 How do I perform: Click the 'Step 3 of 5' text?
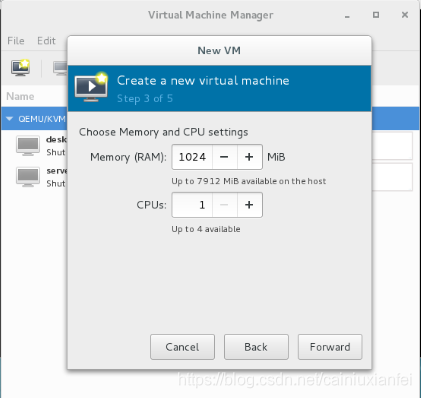coord(145,99)
